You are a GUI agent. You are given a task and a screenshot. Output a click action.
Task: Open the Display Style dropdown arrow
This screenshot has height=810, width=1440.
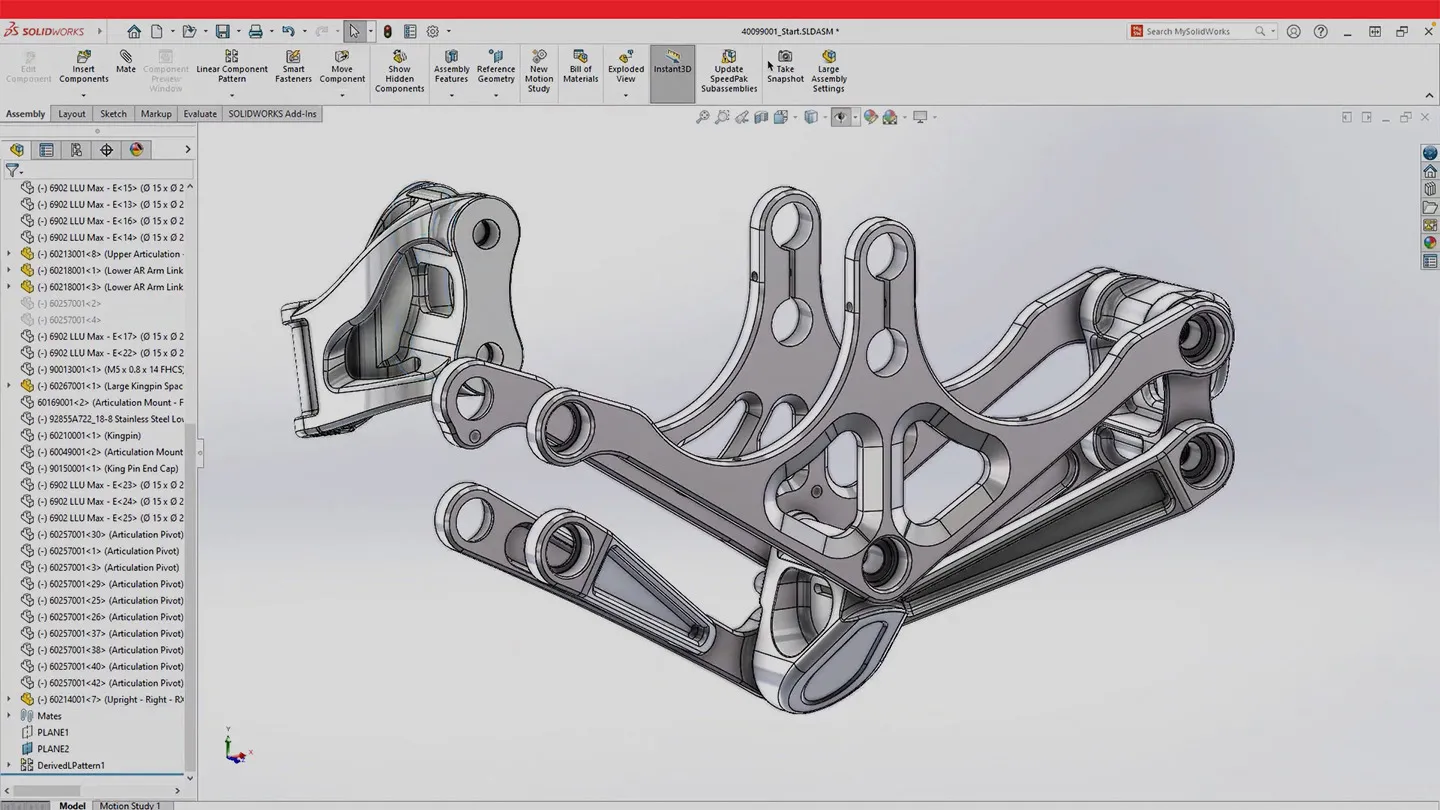click(x=824, y=117)
